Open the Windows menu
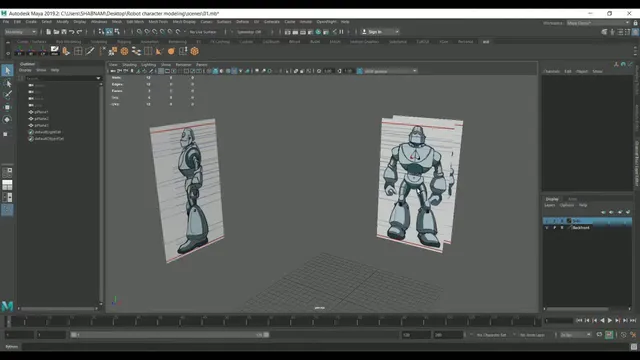The image size is (640, 360). coord(99,22)
